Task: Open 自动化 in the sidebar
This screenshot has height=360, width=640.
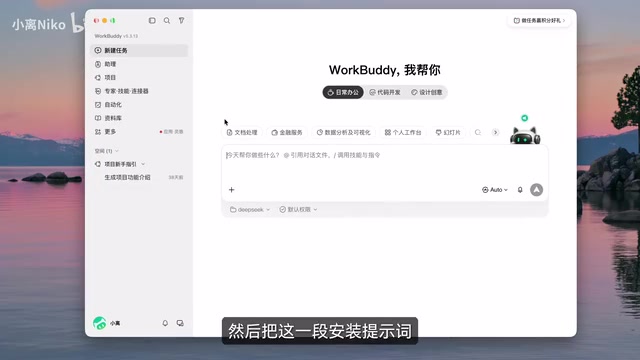Action: click(x=139, y=104)
